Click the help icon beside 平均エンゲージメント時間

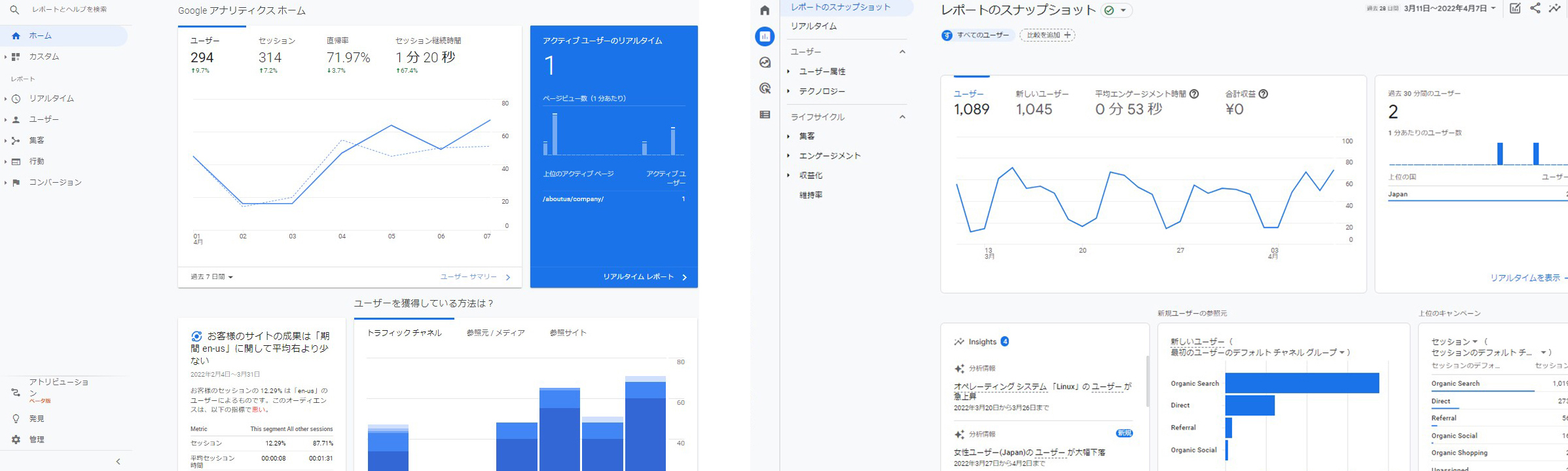1194,94
